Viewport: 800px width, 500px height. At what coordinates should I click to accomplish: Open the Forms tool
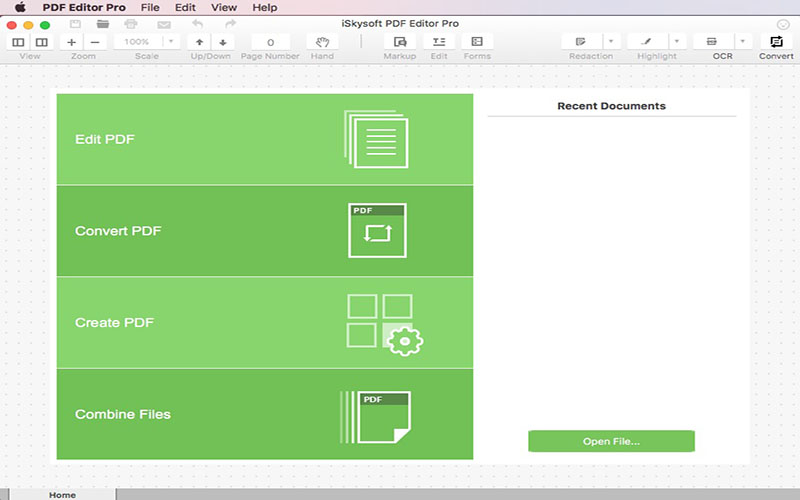[x=477, y=42]
